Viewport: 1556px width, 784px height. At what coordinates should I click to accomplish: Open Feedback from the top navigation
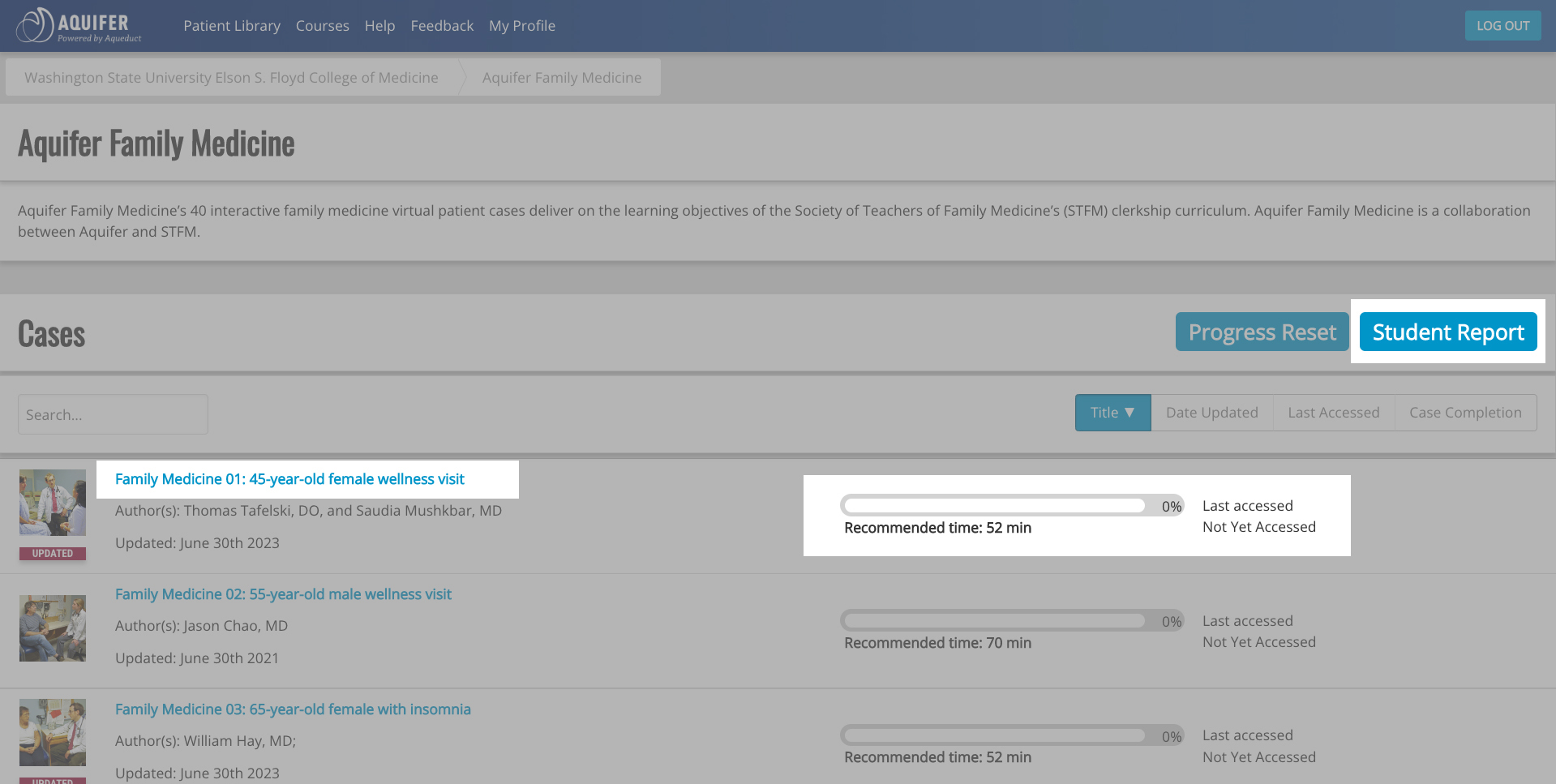pyautogui.click(x=442, y=26)
